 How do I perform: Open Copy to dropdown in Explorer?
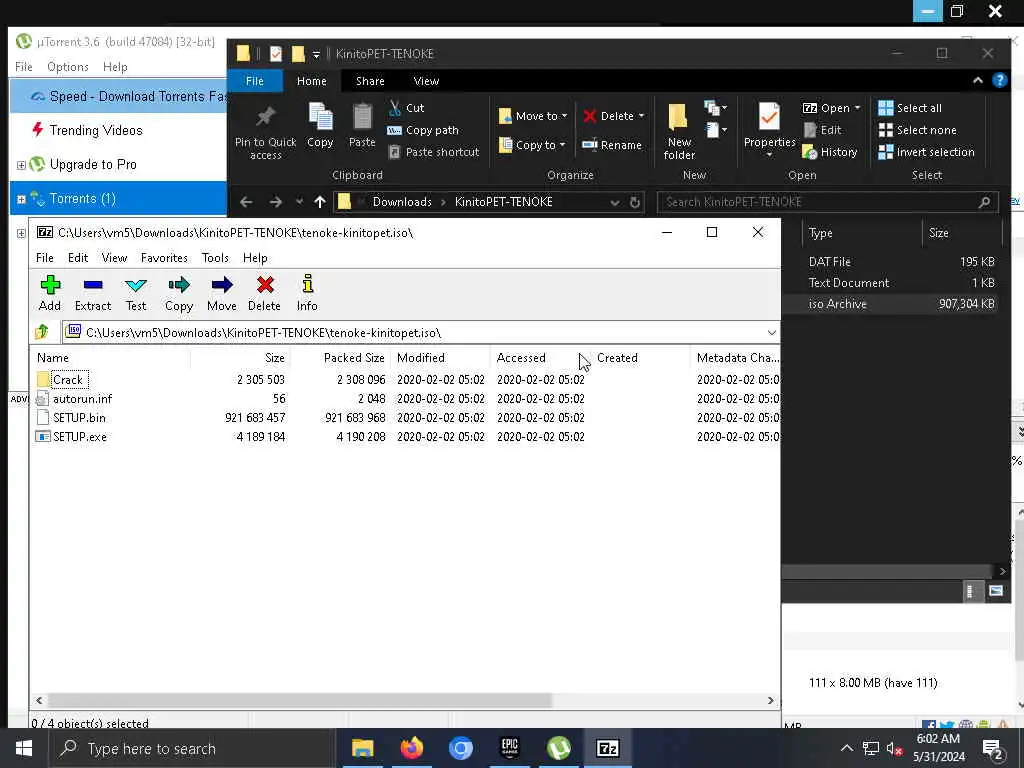532,145
